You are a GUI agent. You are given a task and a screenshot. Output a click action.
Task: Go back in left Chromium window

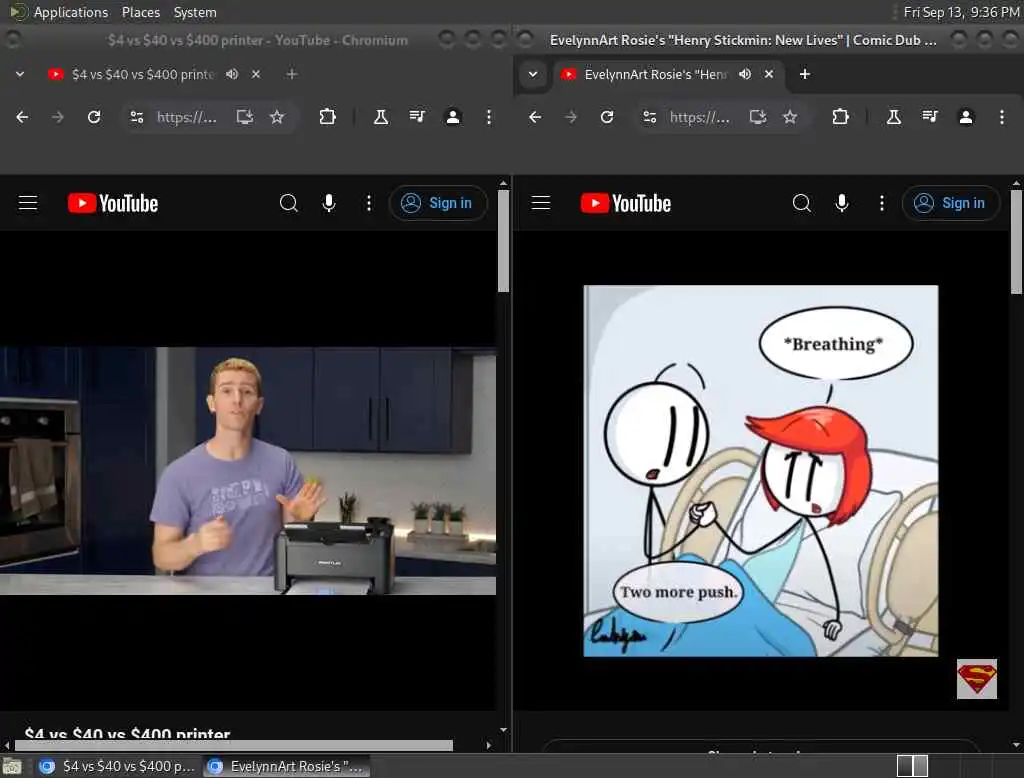point(22,117)
